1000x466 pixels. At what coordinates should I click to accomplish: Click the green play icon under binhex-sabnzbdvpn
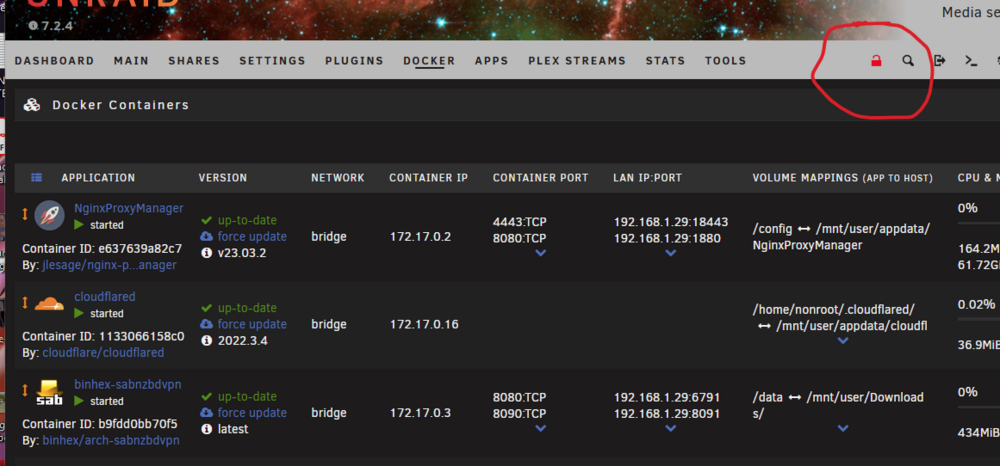point(79,401)
